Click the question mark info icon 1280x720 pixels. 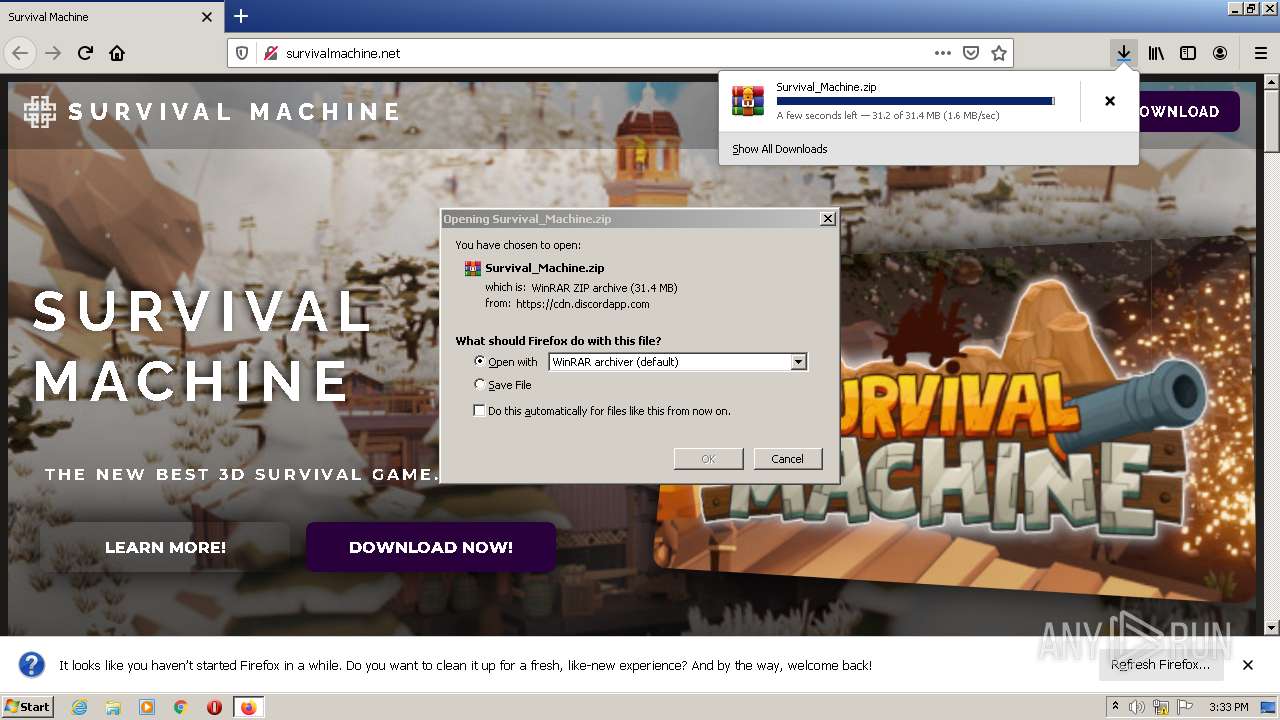[32, 665]
